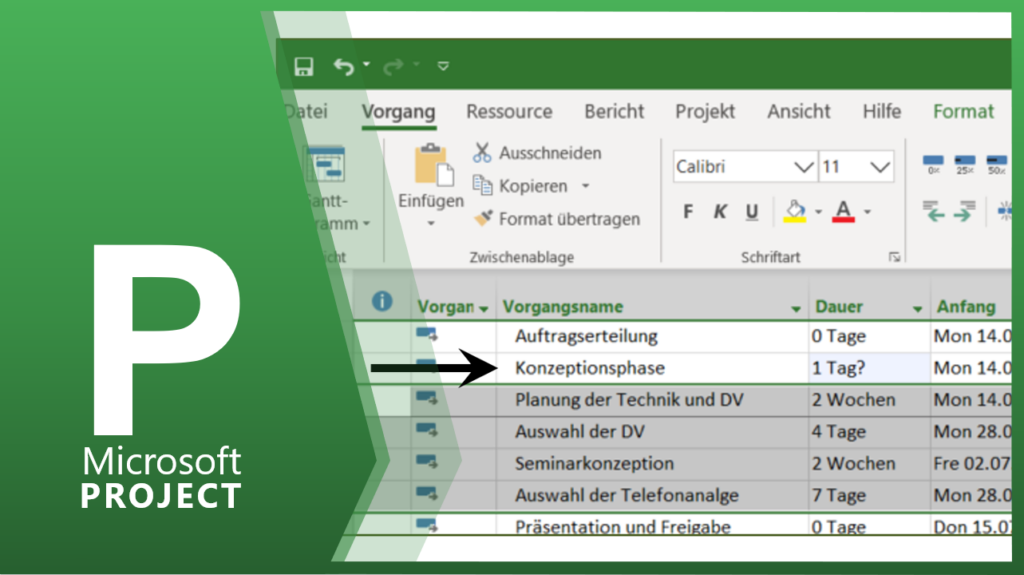Viewport: 1024px width, 575px height.
Task: Toggle bold (F) formatting
Action: (x=688, y=212)
